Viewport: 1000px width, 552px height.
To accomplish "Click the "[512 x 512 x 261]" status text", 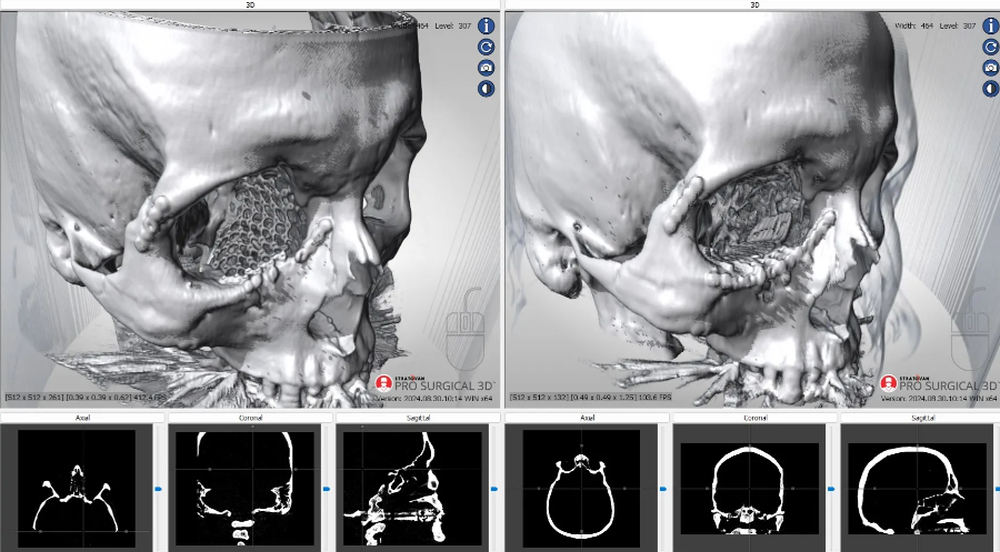I will tap(34, 397).
